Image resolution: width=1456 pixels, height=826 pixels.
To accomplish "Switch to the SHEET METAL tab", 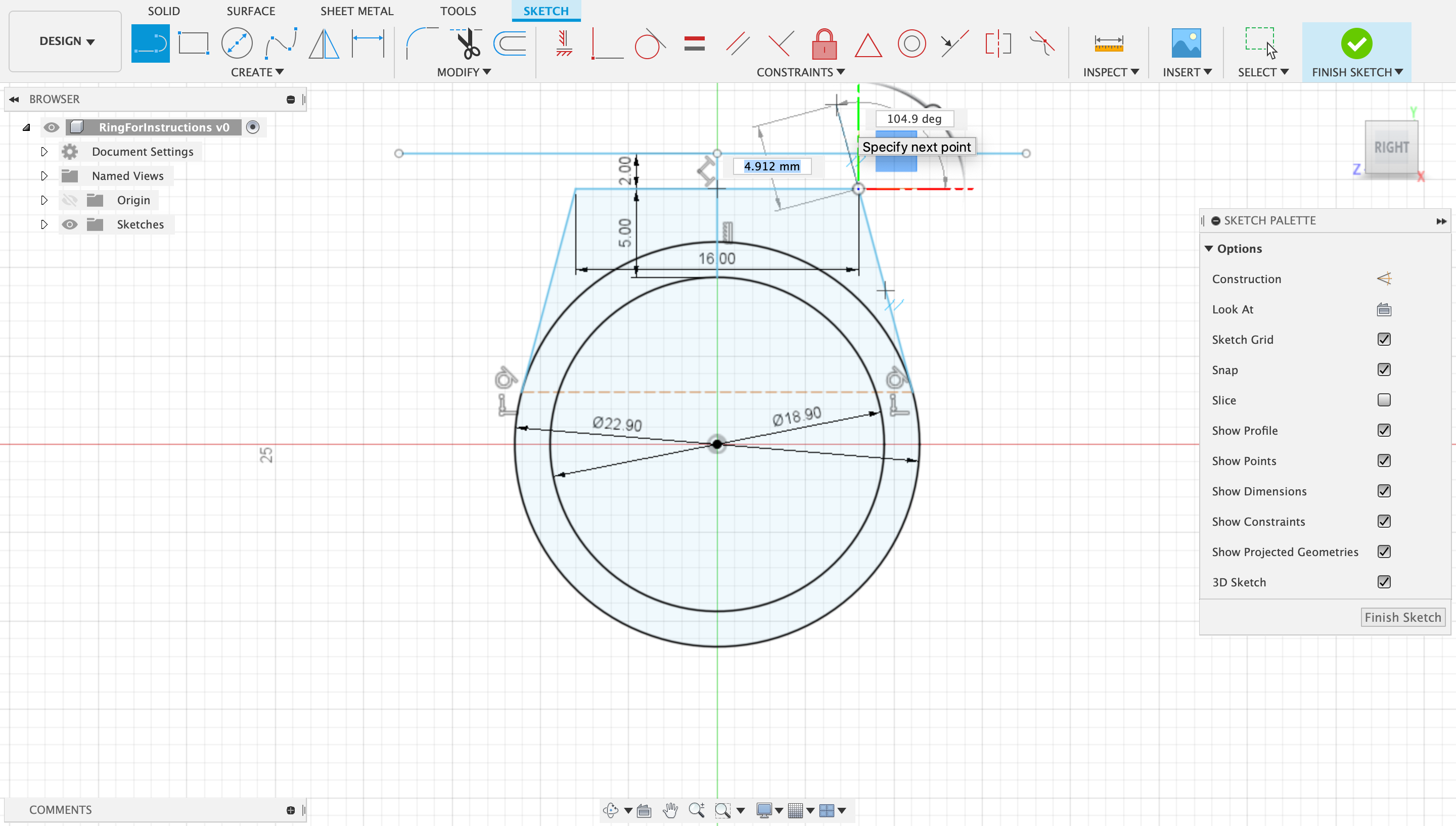I will coord(356,11).
